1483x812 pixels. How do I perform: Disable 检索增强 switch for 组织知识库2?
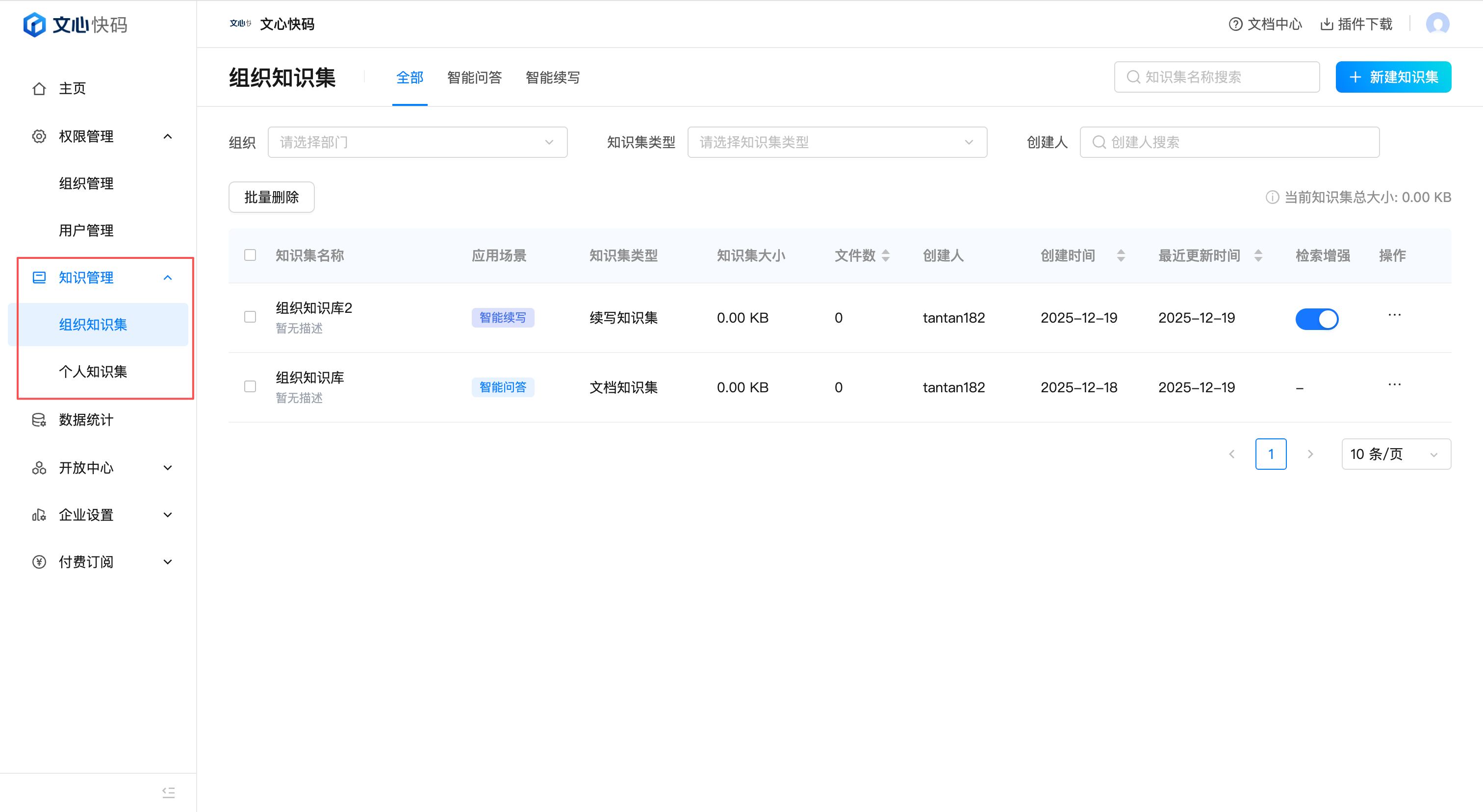[x=1317, y=318]
